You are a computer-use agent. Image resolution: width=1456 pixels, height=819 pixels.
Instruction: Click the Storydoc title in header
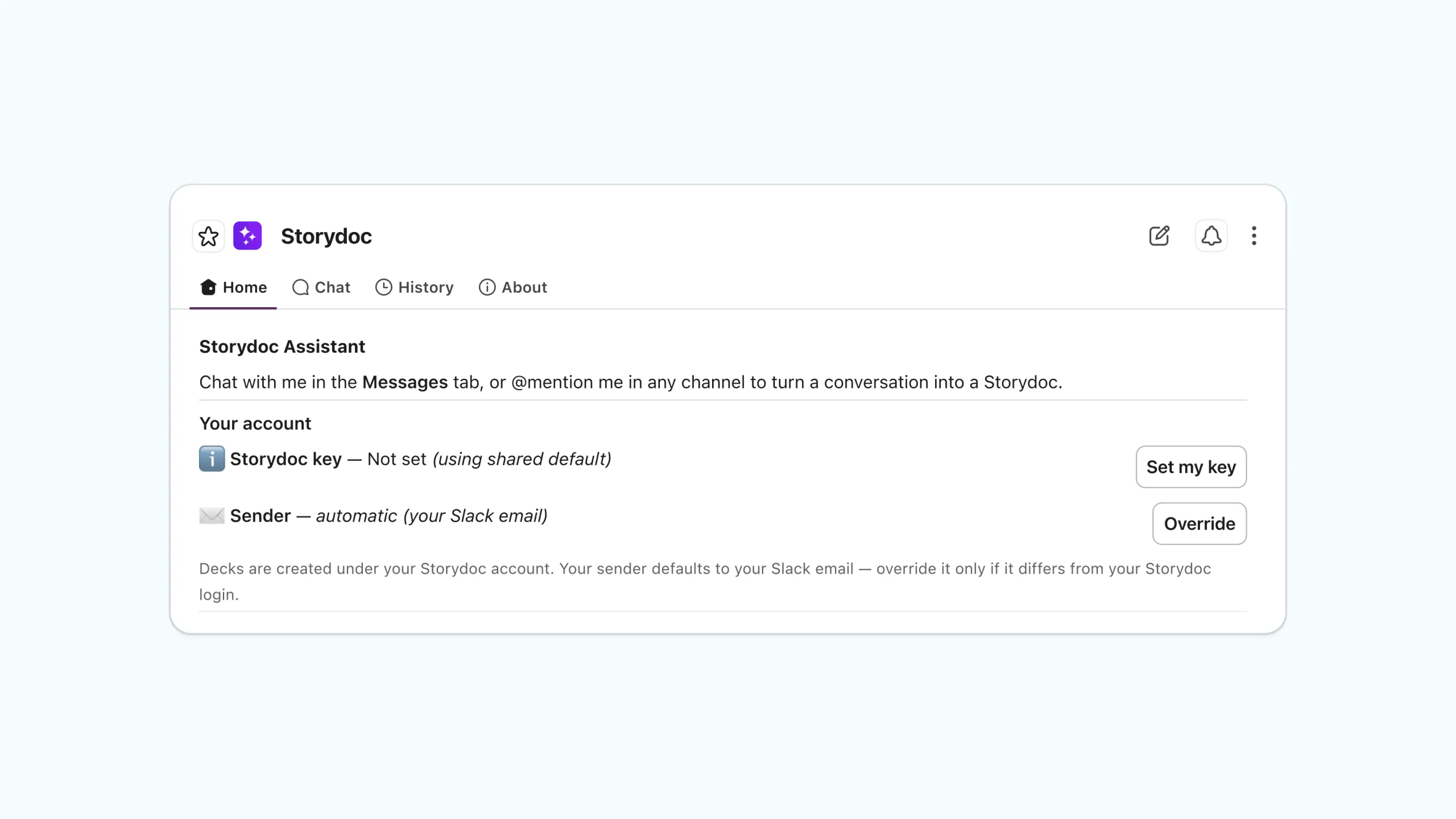(326, 236)
